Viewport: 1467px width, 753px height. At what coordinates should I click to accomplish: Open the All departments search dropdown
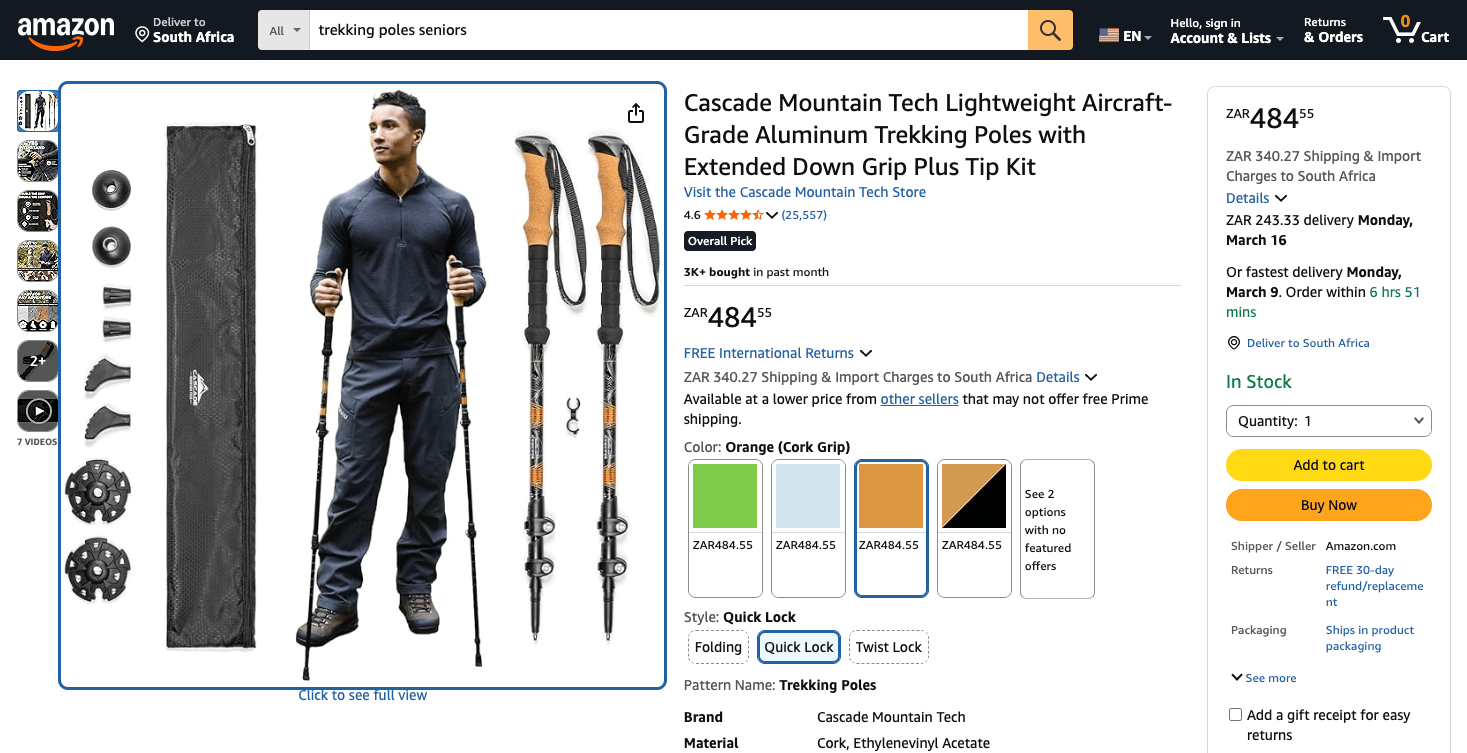point(284,30)
